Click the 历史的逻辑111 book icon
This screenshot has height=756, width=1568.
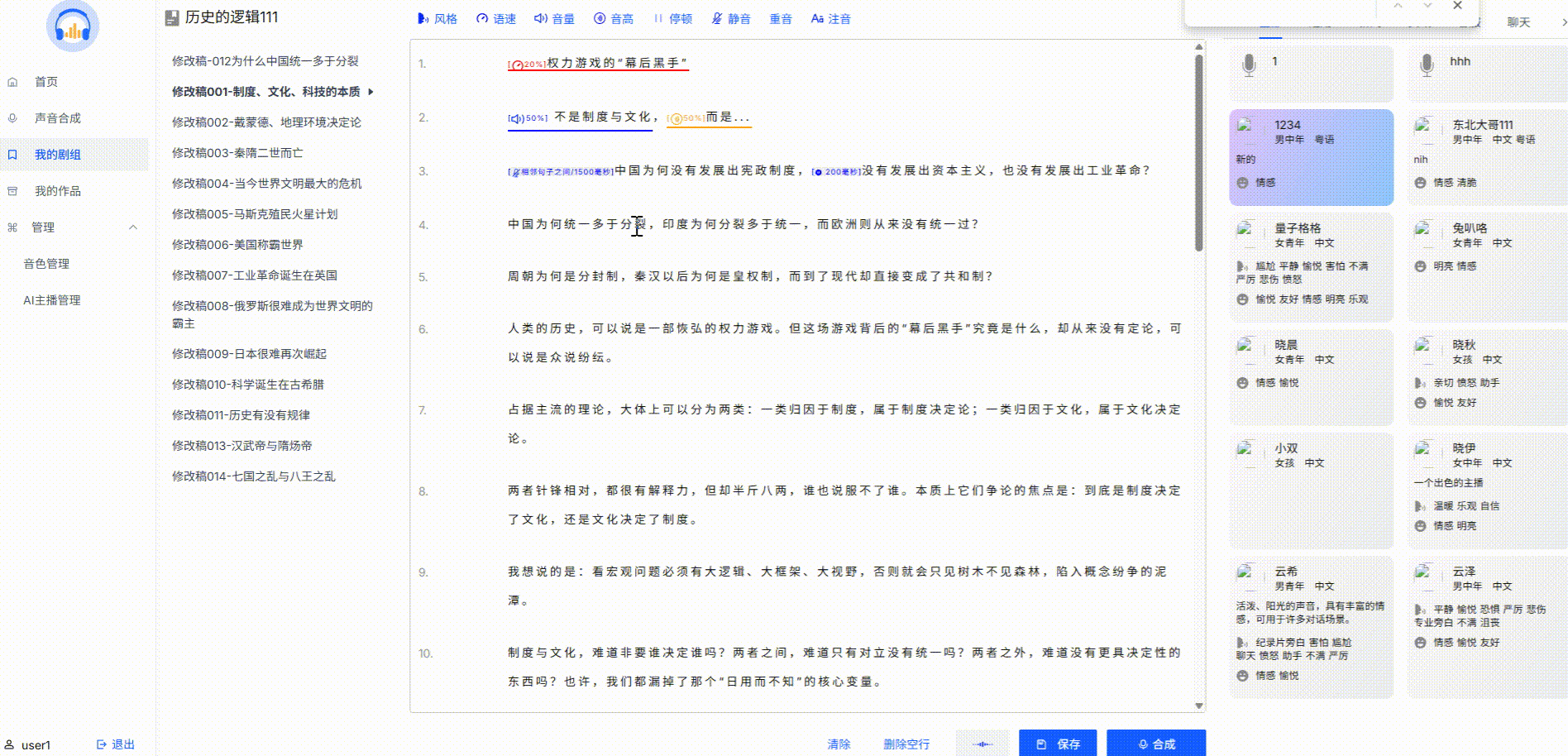[172, 17]
